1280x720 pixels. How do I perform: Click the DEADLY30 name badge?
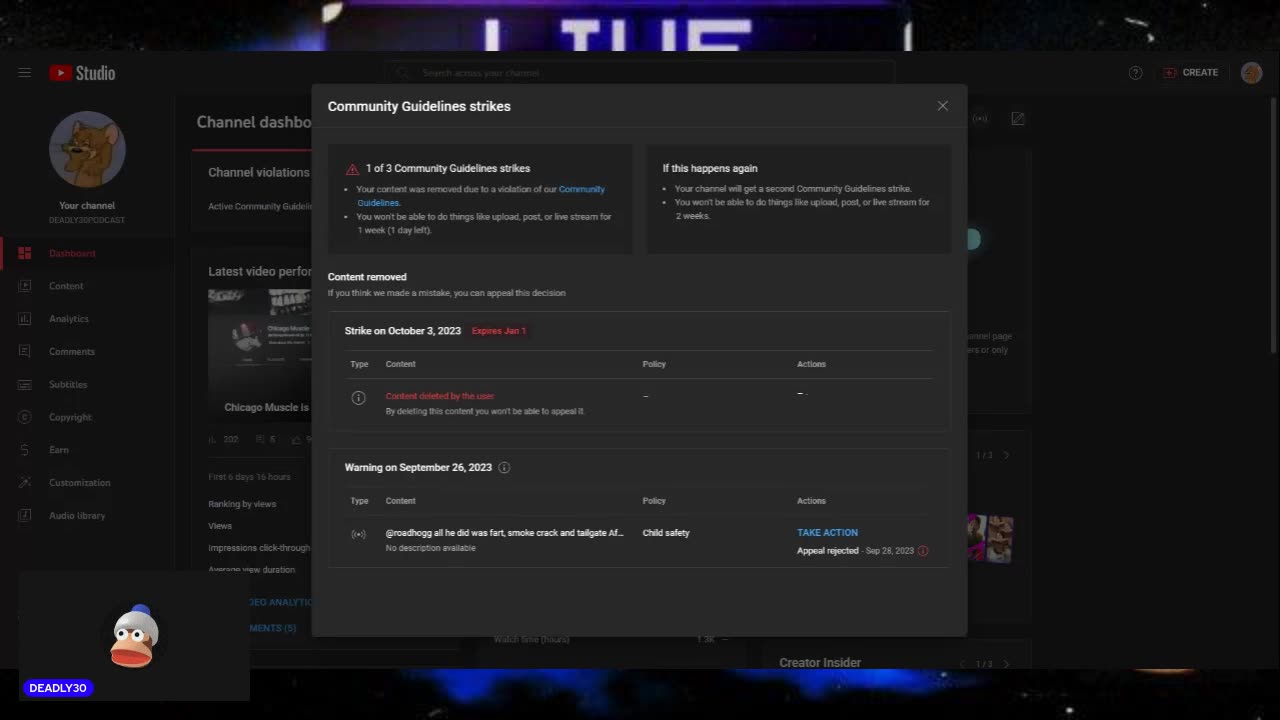click(x=57, y=688)
